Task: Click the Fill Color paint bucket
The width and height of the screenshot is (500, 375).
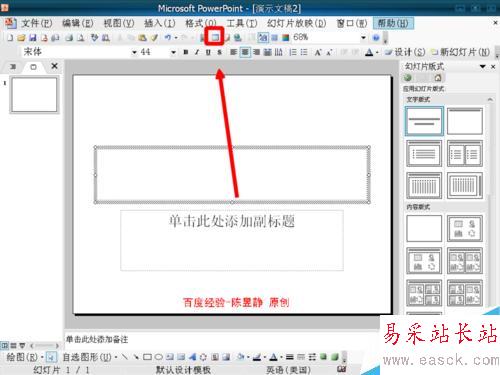Action: tap(241, 357)
